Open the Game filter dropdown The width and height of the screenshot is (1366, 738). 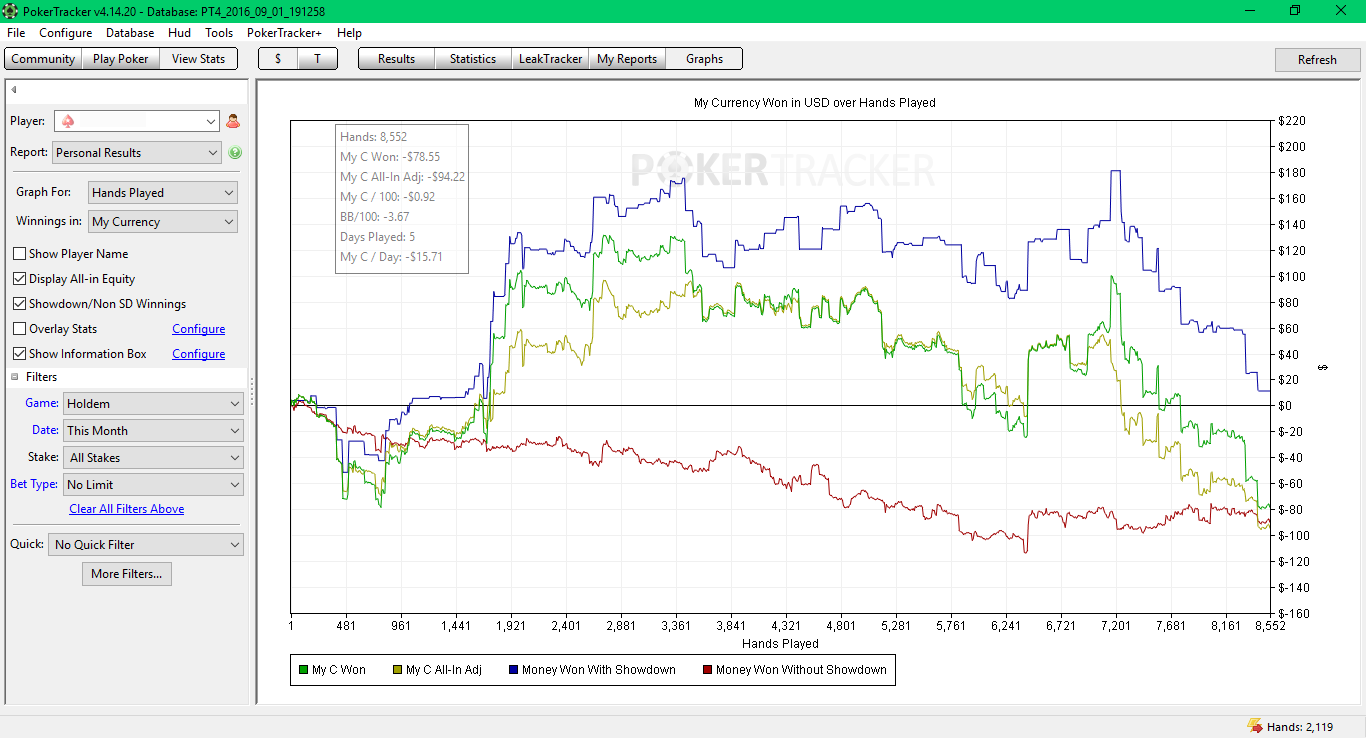pos(154,404)
